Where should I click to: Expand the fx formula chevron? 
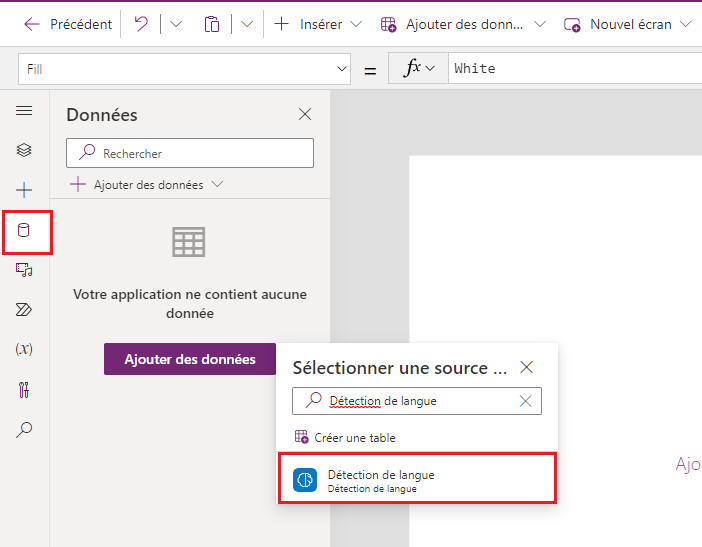pyautogui.click(x=430, y=68)
